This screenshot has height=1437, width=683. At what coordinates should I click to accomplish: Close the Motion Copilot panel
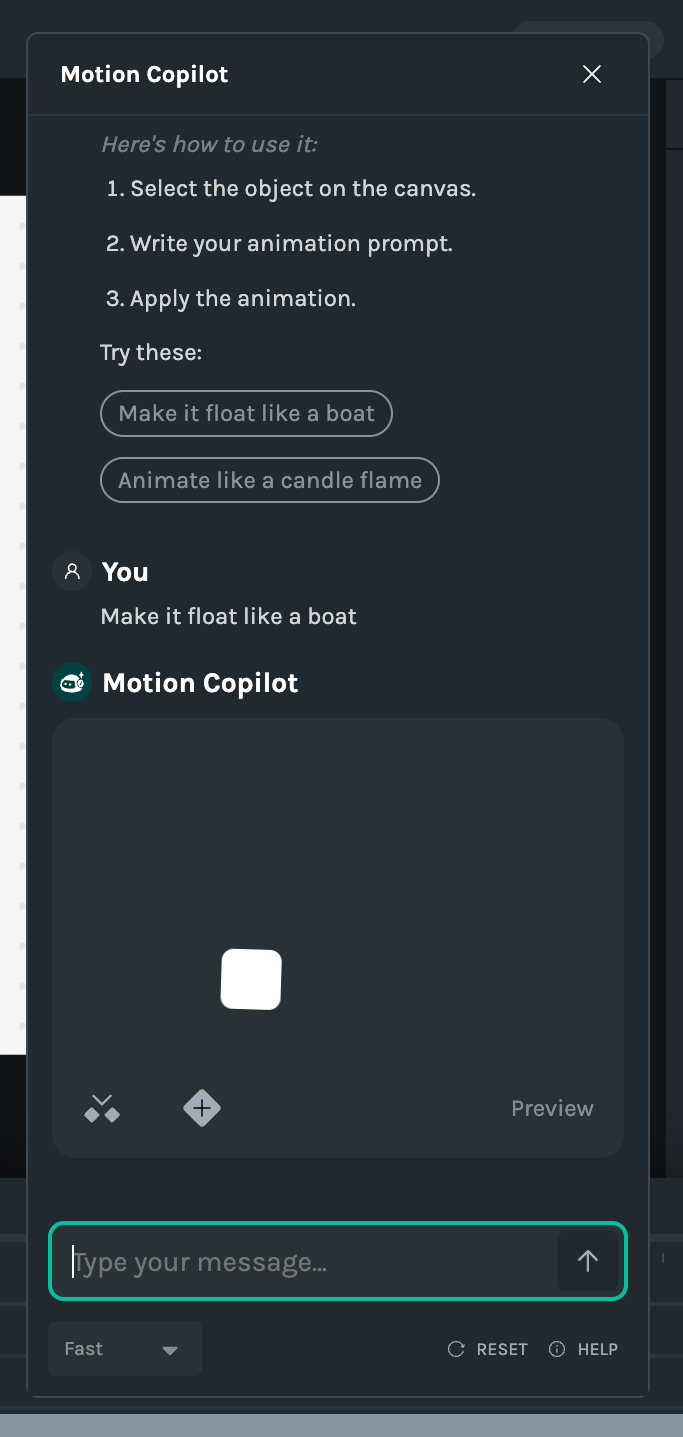(592, 75)
